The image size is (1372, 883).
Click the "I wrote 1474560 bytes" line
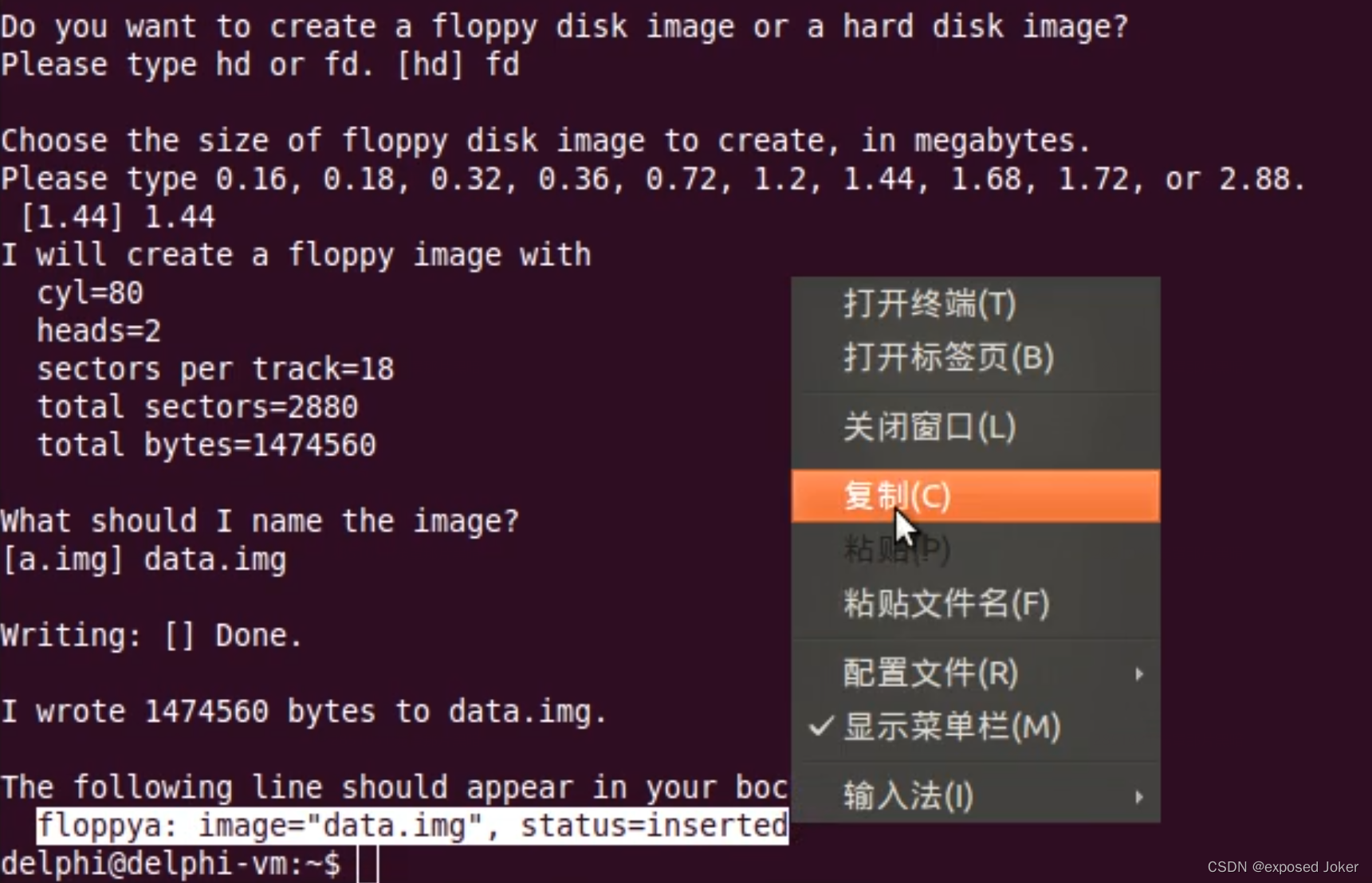[304, 711]
